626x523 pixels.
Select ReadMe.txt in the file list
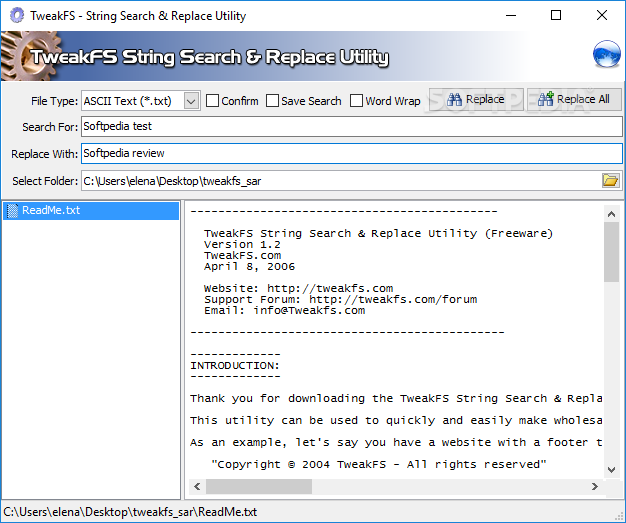pos(91,210)
